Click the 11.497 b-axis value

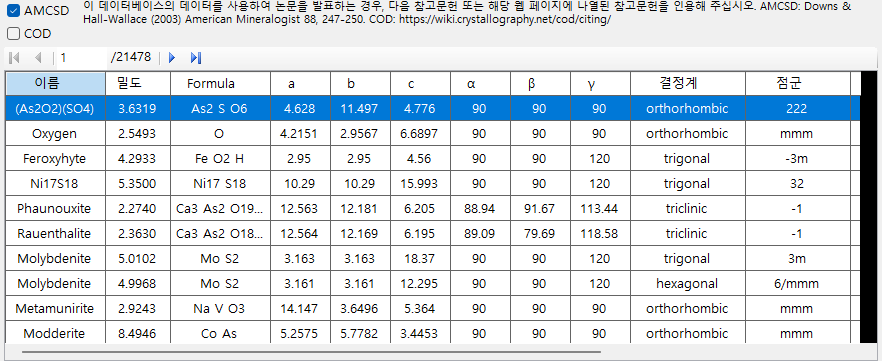click(361, 109)
